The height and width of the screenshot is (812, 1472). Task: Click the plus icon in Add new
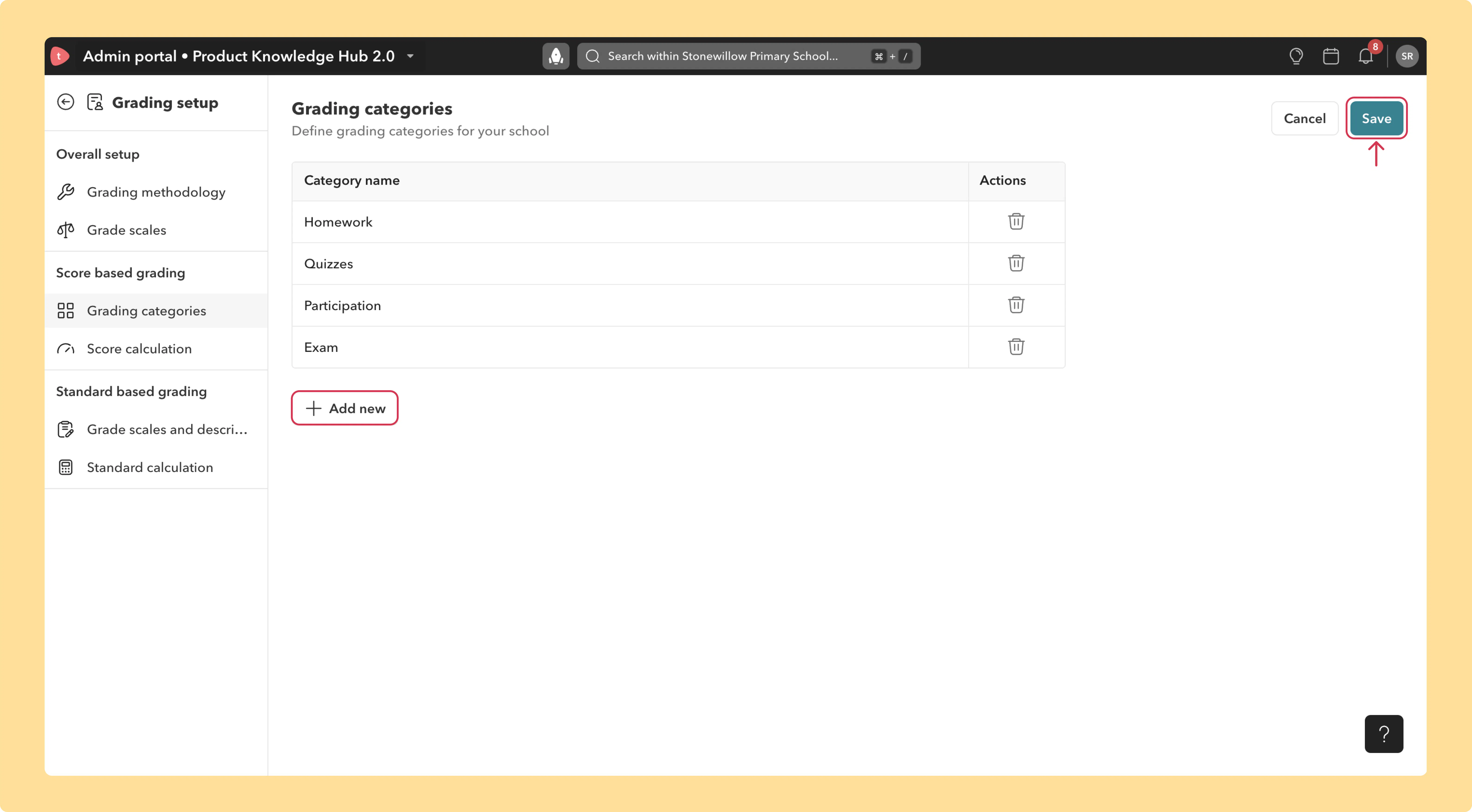[314, 408]
